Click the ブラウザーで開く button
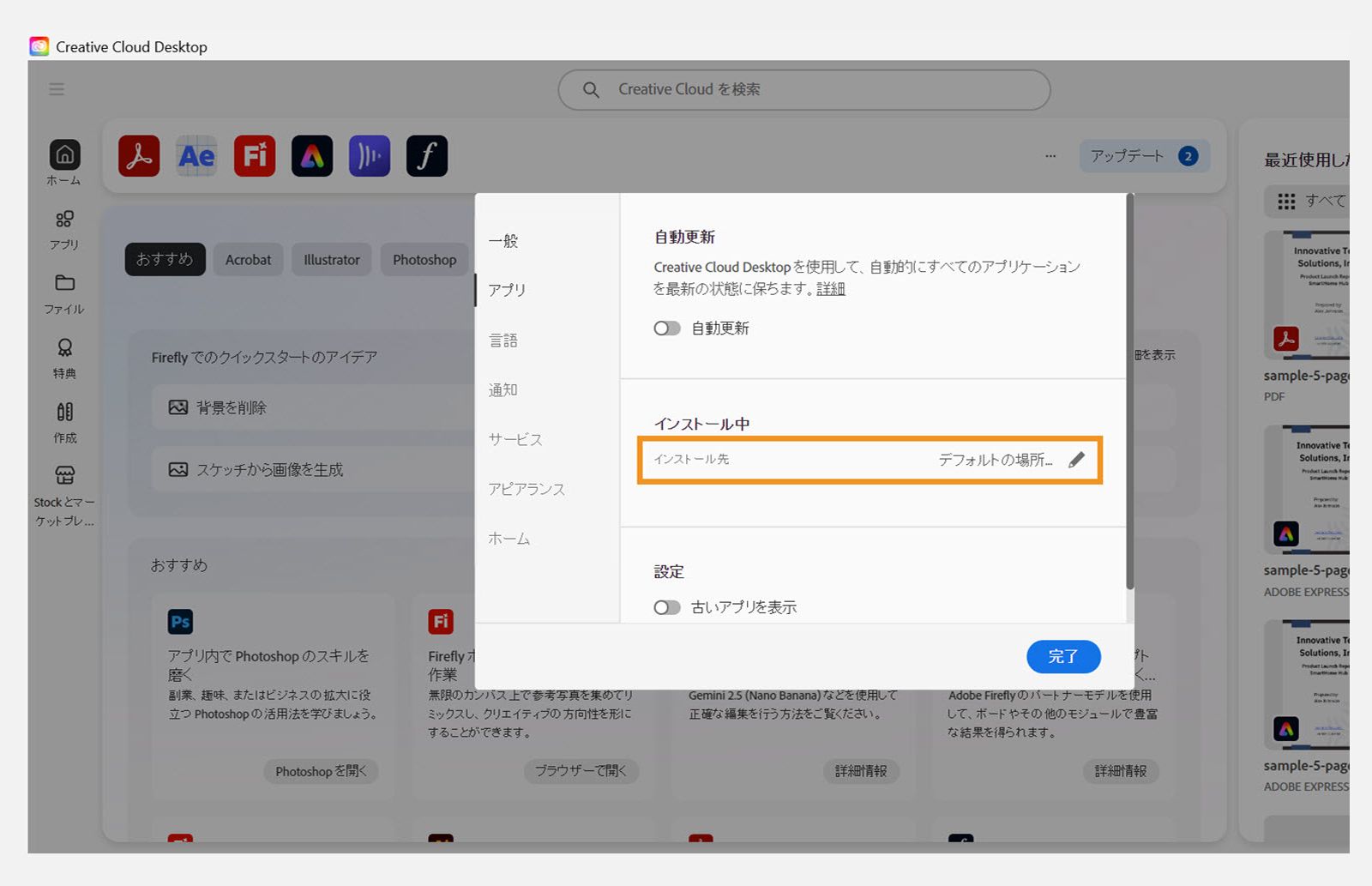This screenshot has width=1372, height=886. coord(581,771)
